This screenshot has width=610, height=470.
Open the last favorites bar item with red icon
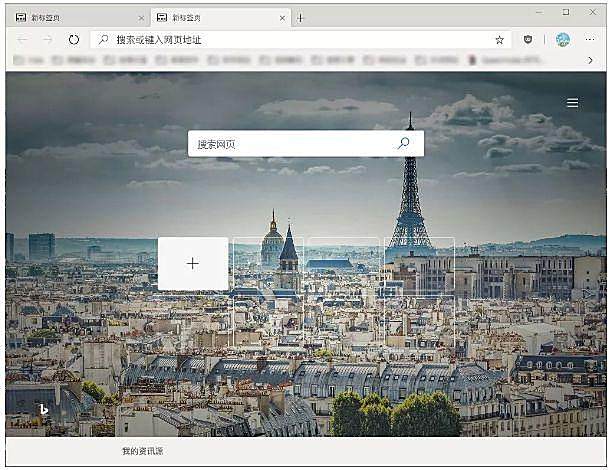coord(505,60)
